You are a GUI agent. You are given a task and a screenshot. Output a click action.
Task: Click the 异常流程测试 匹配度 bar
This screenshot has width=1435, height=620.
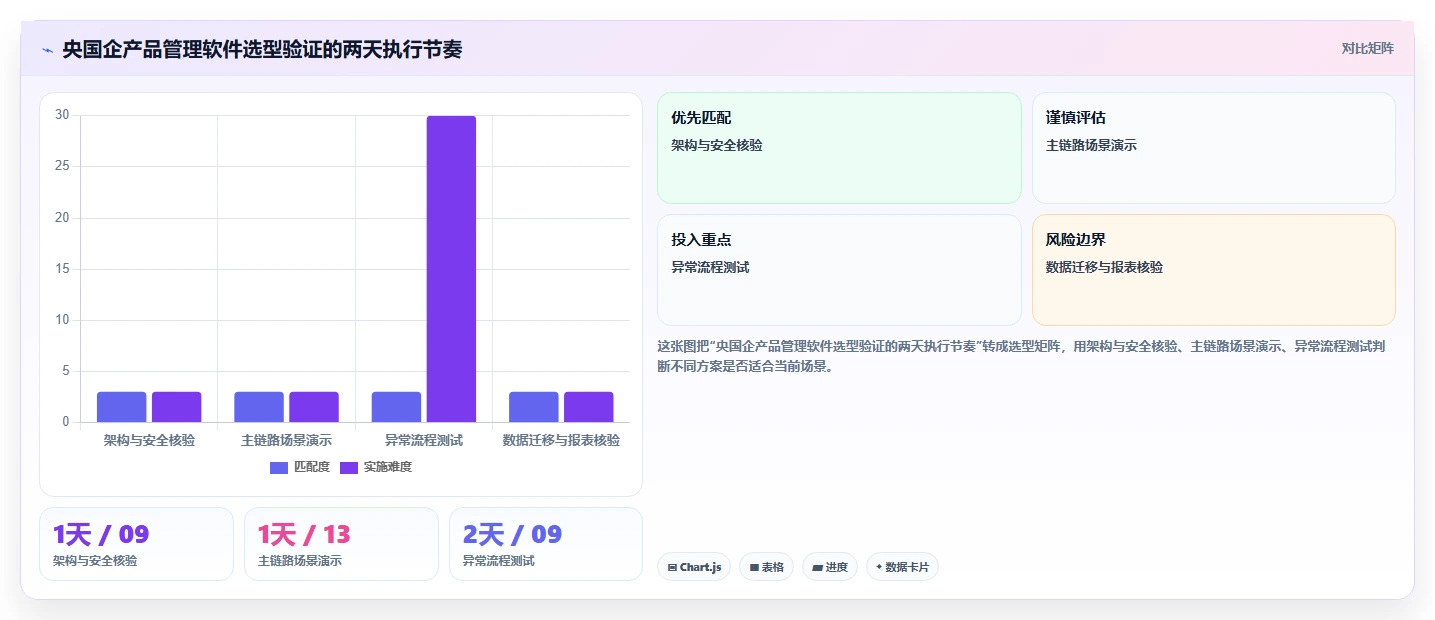pyautogui.click(x=396, y=407)
